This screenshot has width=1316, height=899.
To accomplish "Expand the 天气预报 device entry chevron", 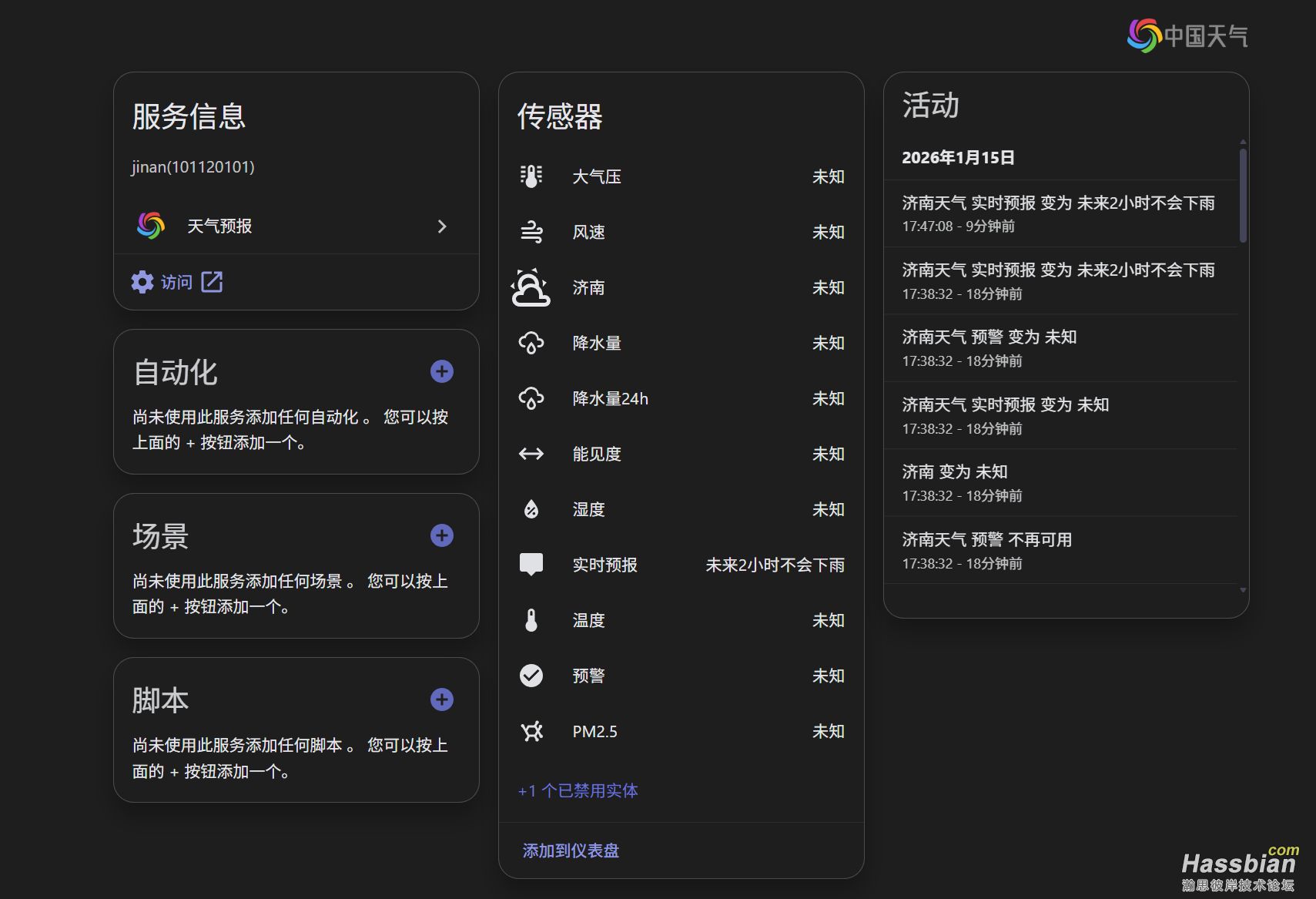I will (441, 226).
